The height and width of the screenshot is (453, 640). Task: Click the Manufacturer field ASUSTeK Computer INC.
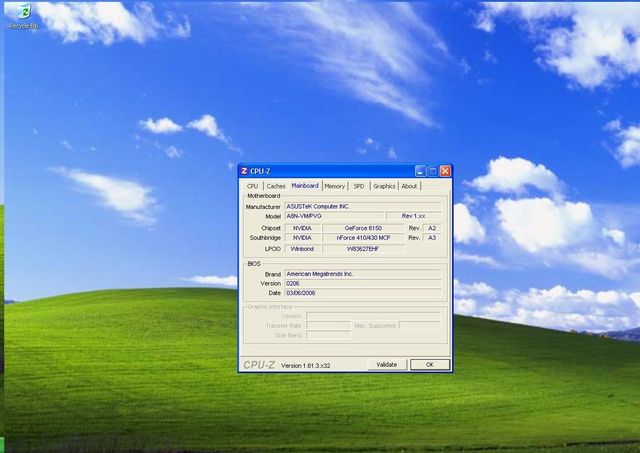point(362,207)
